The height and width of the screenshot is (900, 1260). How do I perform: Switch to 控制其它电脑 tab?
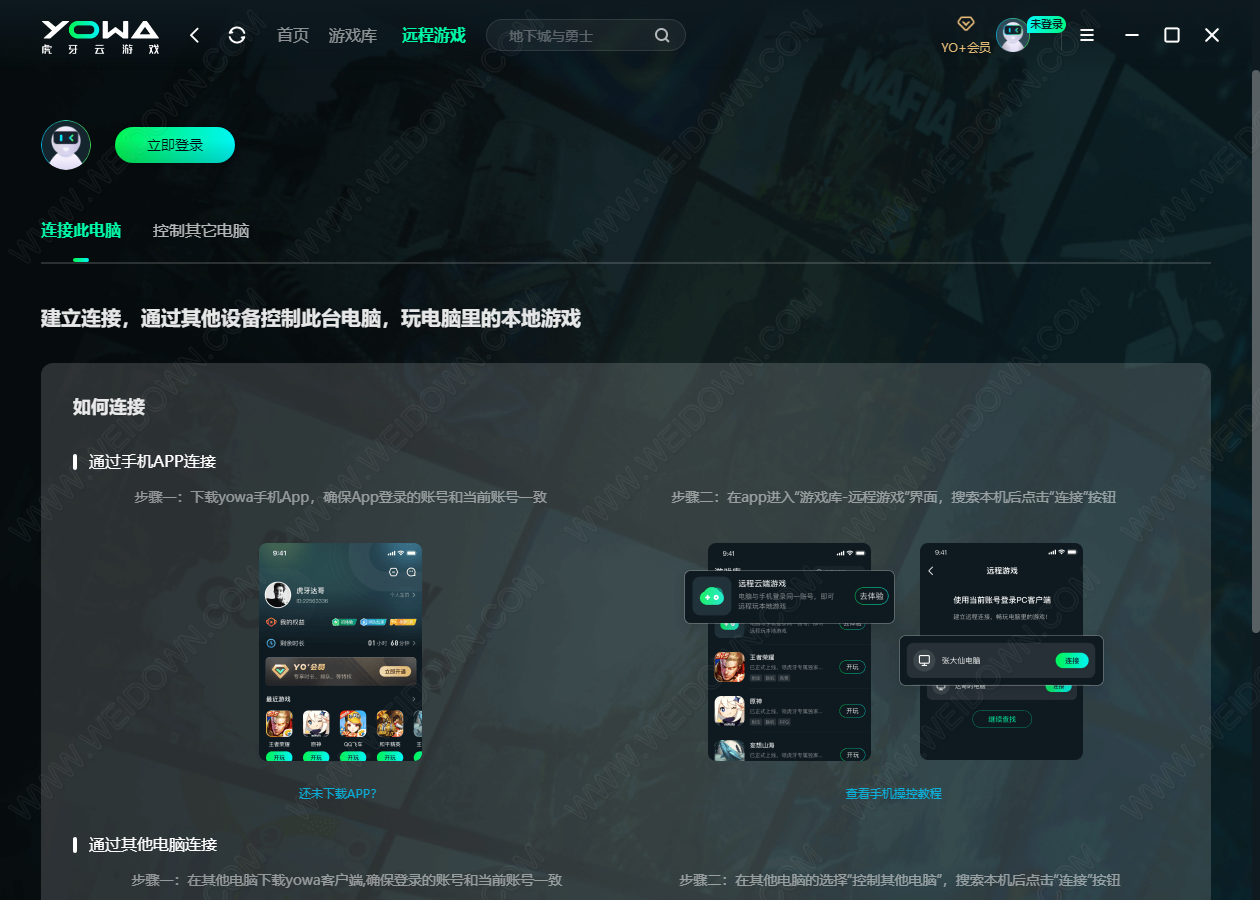tap(201, 230)
